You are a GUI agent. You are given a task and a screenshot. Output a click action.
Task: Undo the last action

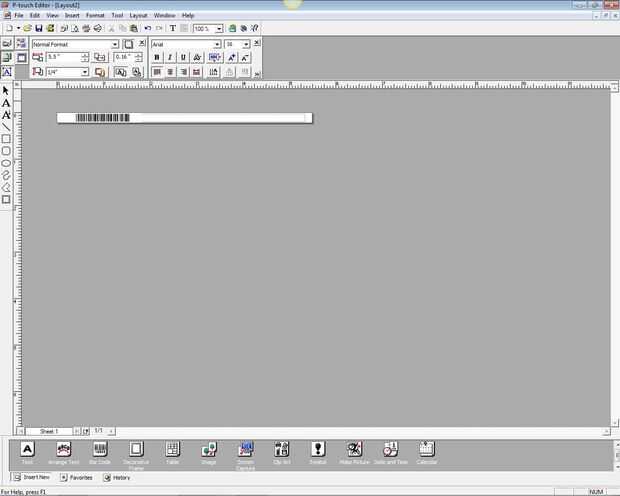[x=147, y=28]
